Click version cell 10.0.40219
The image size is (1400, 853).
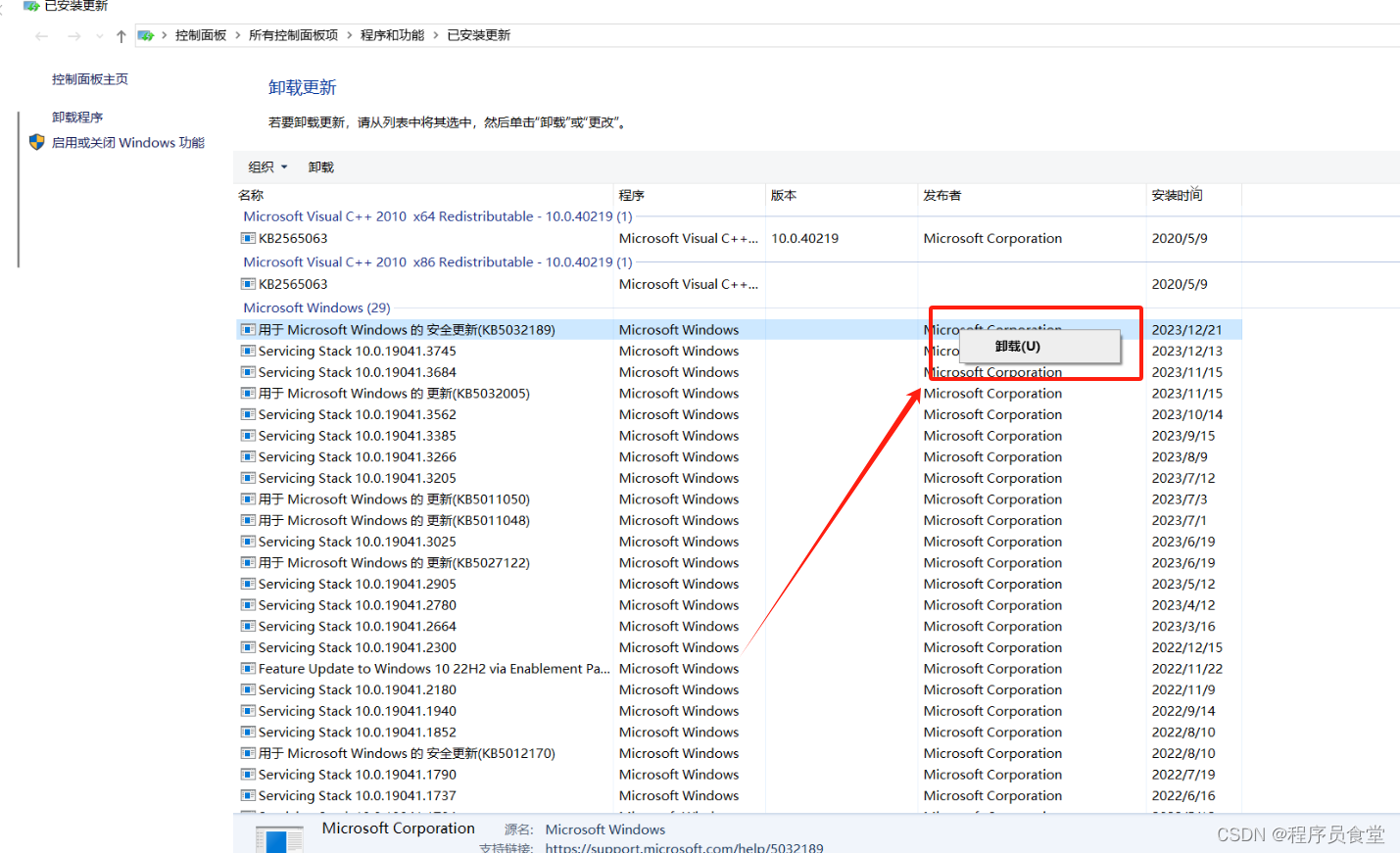pos(805,238)
